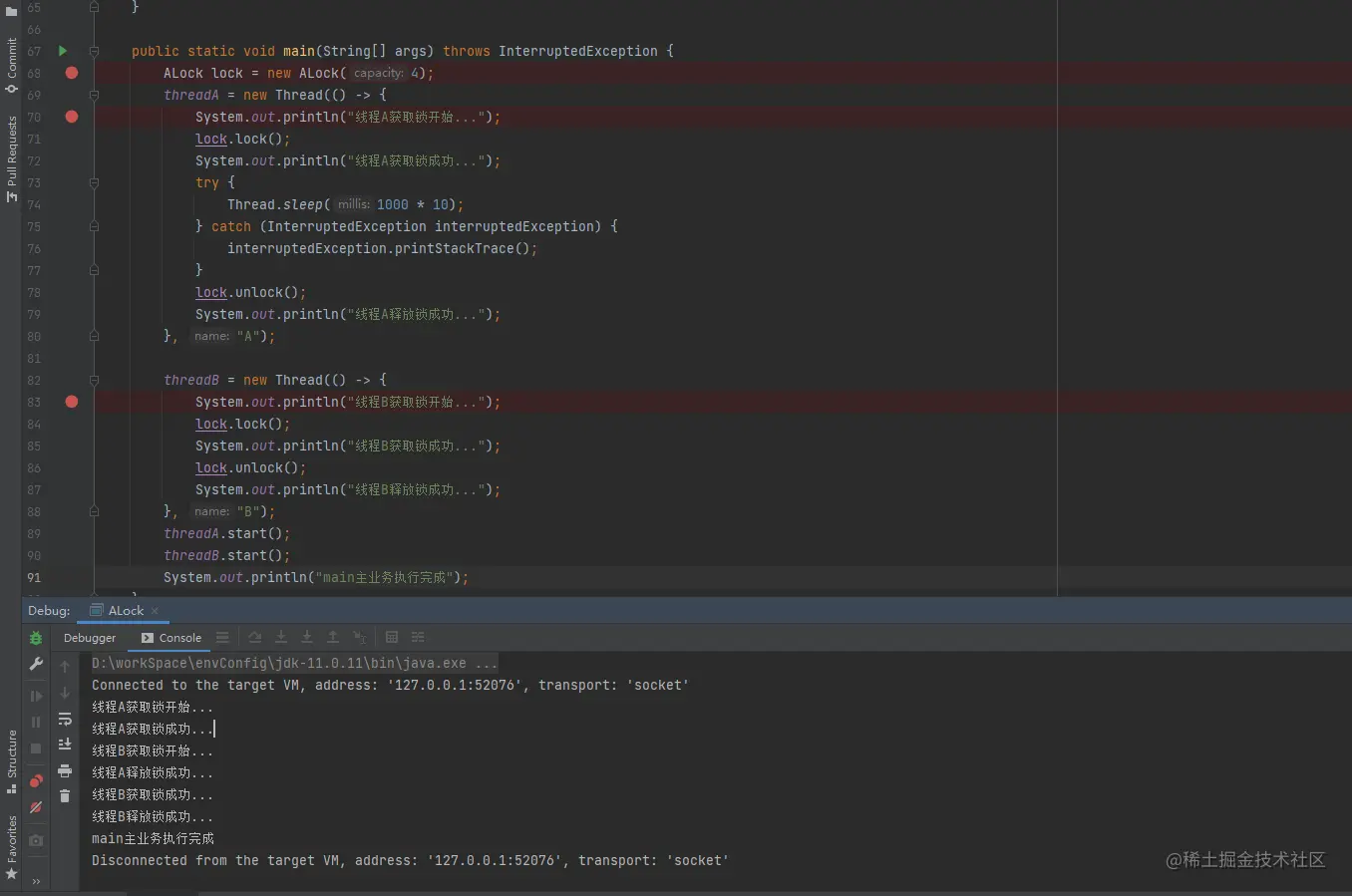Image resolution: width=1352 pixels, height=896 pixels.
Task: Click the java.exe command line in console
Action: (294, 663)
